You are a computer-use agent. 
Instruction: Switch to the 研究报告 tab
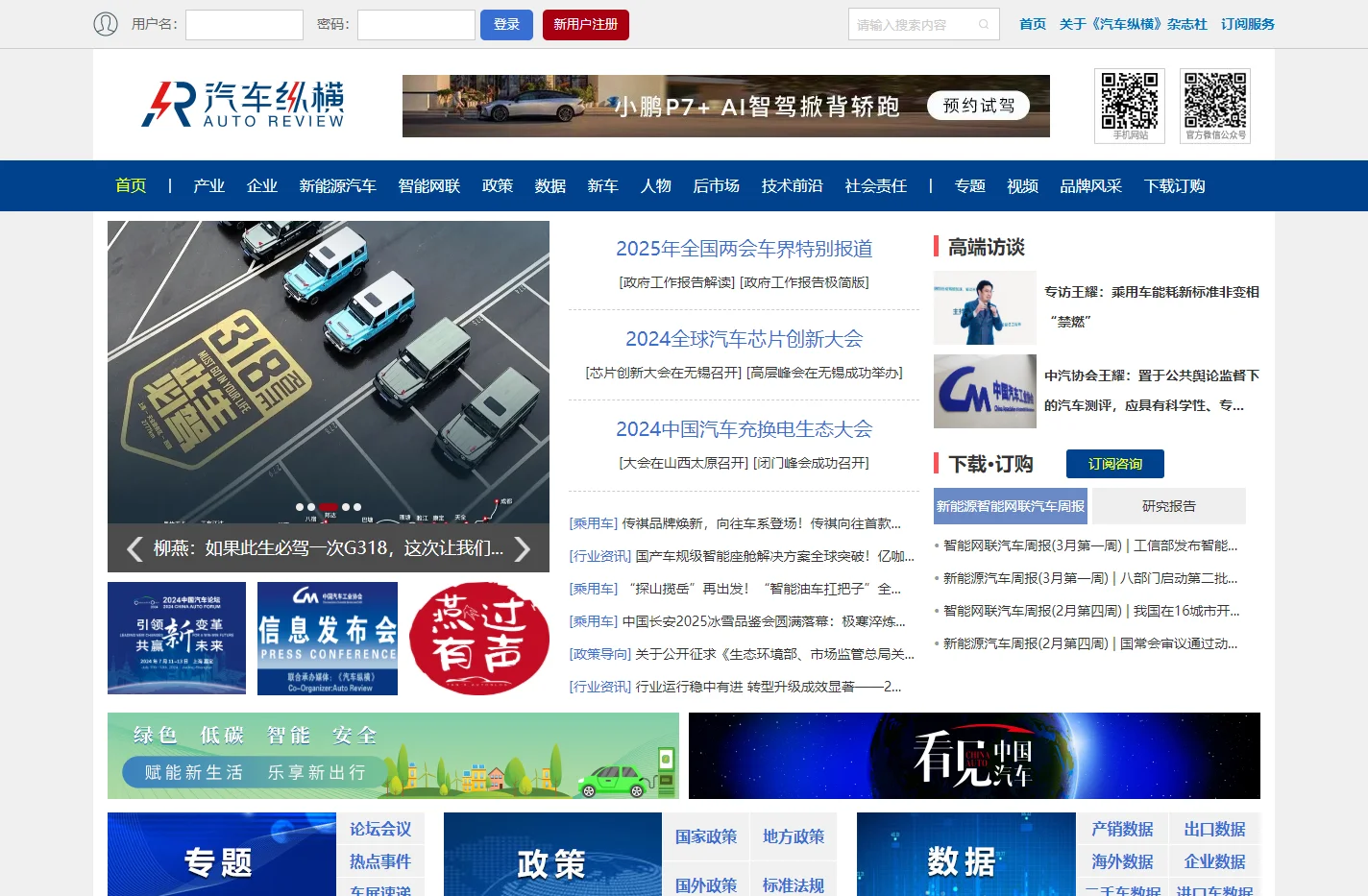[1169, 506]
